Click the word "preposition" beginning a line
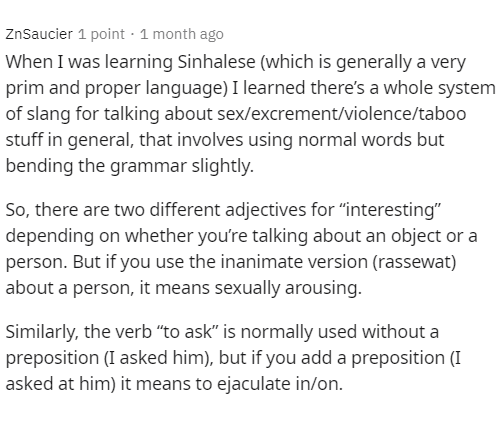This screenshot has width=497, height=422. click(x=52, y=358)
